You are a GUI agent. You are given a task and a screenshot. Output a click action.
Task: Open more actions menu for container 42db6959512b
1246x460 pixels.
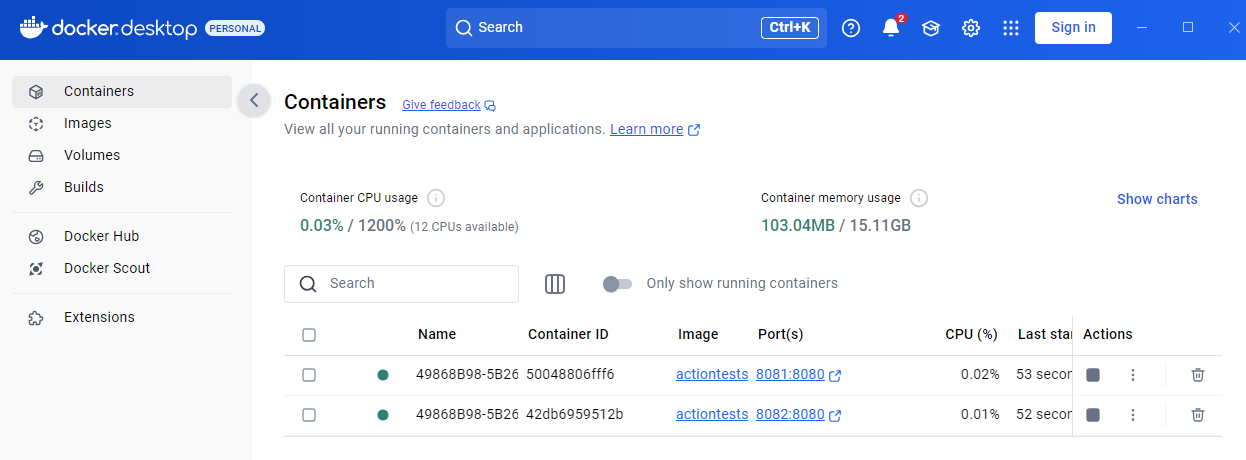(1133, 415)
